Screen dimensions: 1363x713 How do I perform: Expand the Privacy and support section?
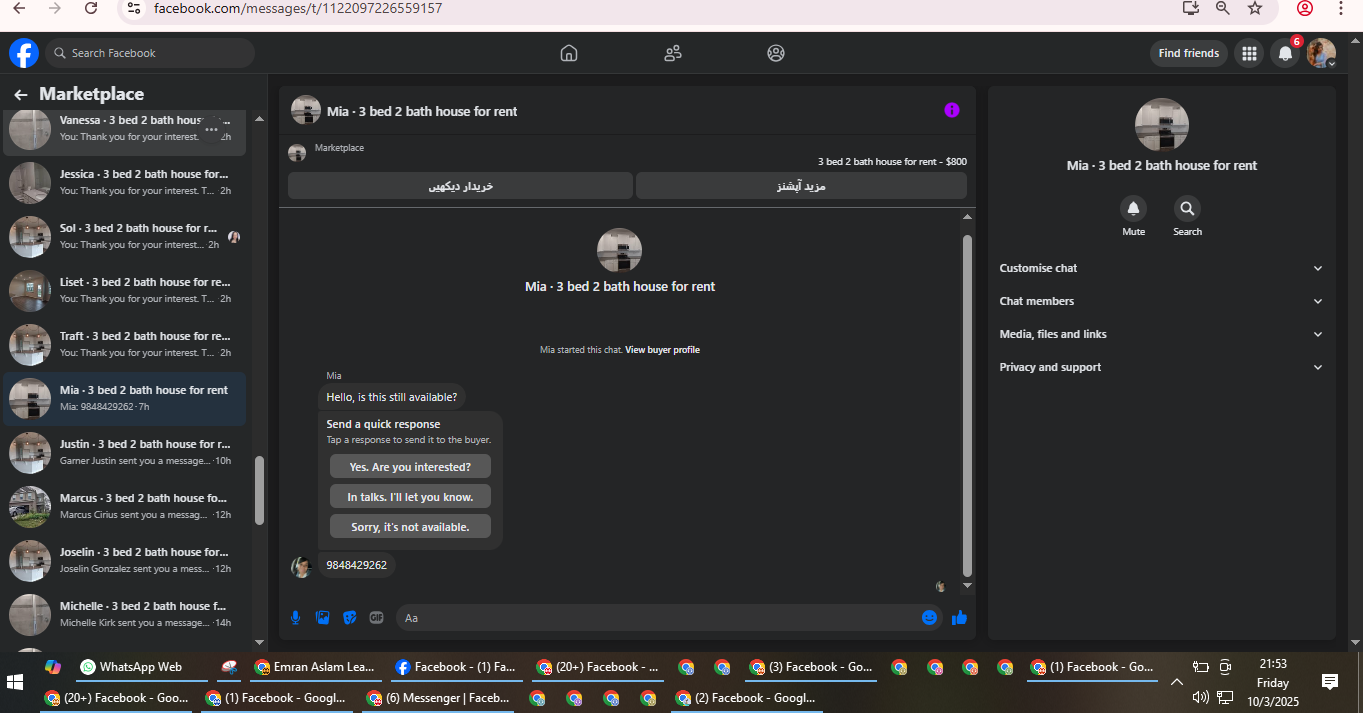[x=1161, y=367]
